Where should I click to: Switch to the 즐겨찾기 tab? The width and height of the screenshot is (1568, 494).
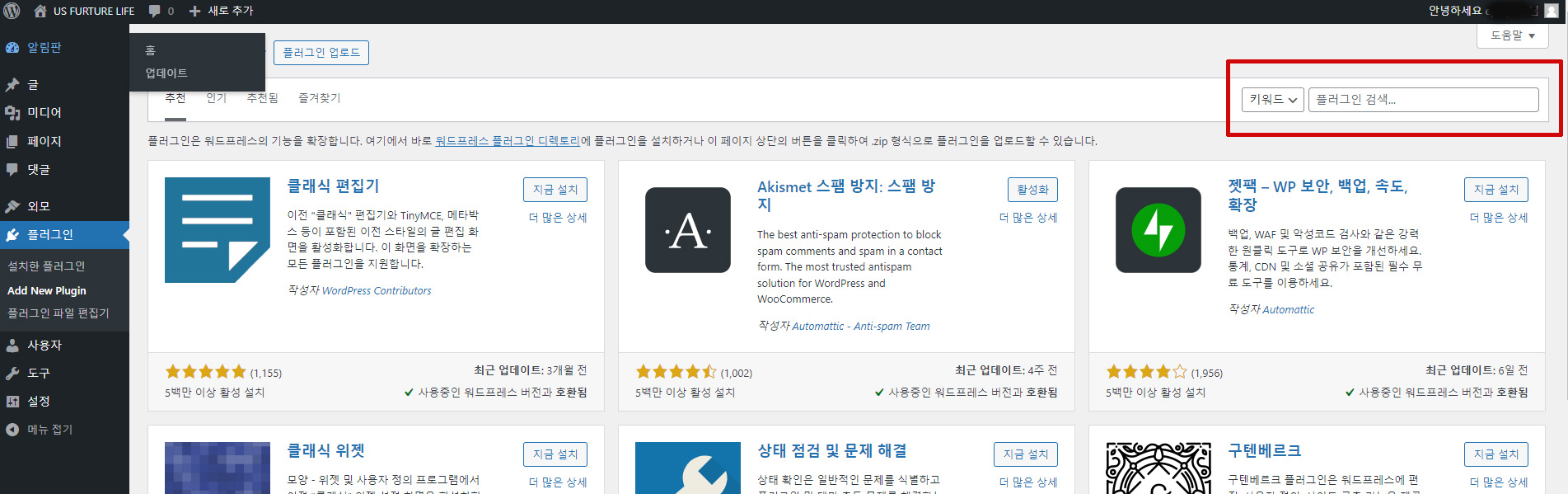click(x=319, y=98)
